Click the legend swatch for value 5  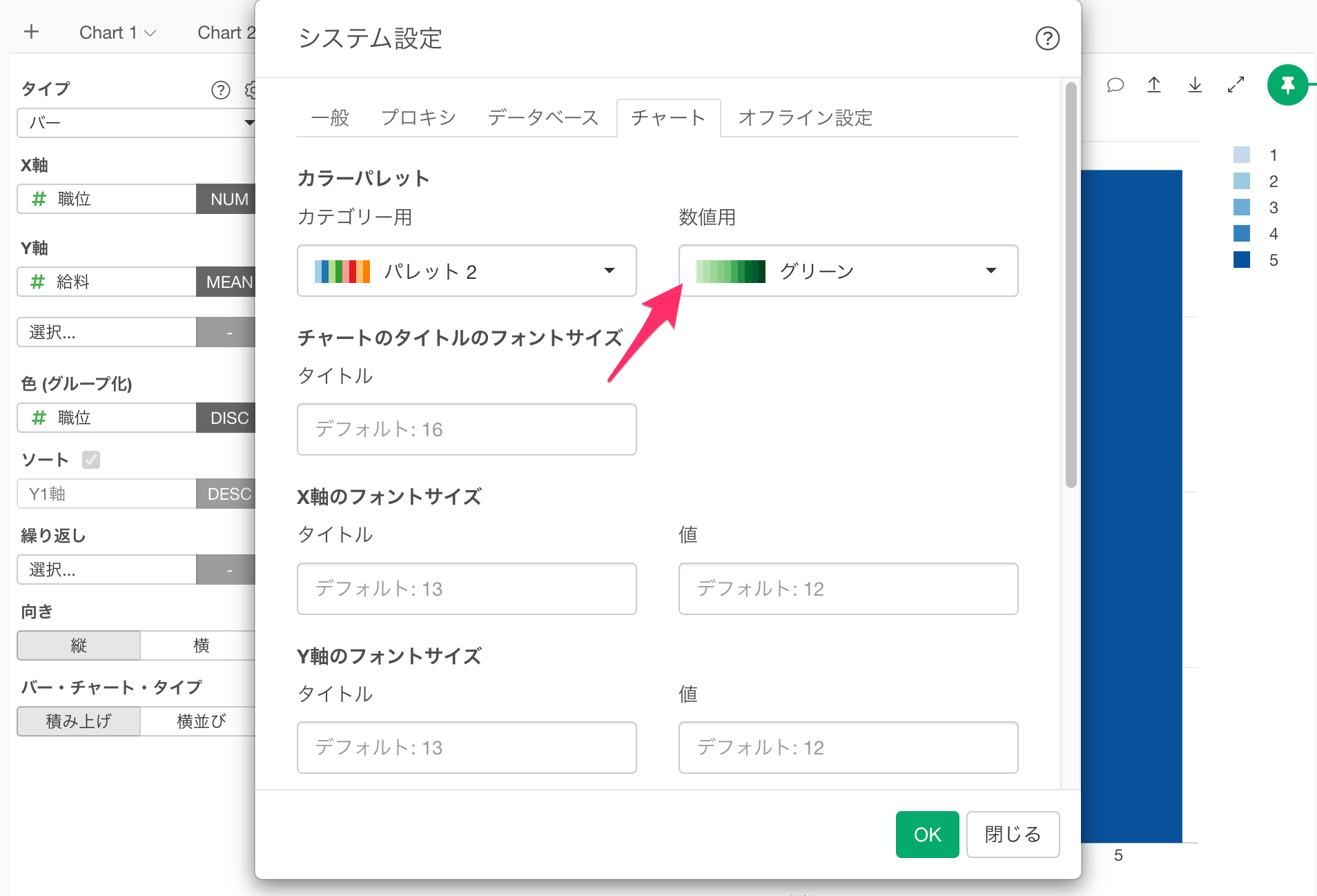tap(1241, 260)
